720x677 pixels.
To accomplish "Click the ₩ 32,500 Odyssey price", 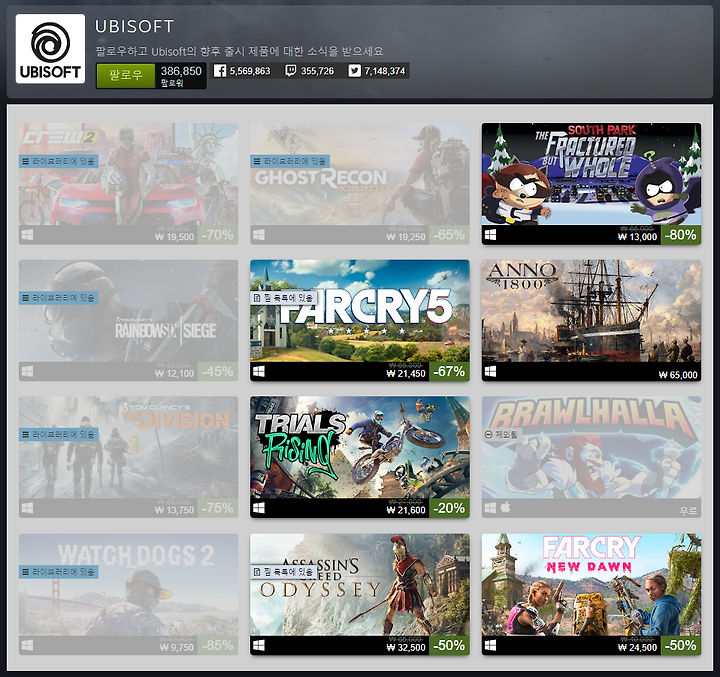I will (405, 647).
